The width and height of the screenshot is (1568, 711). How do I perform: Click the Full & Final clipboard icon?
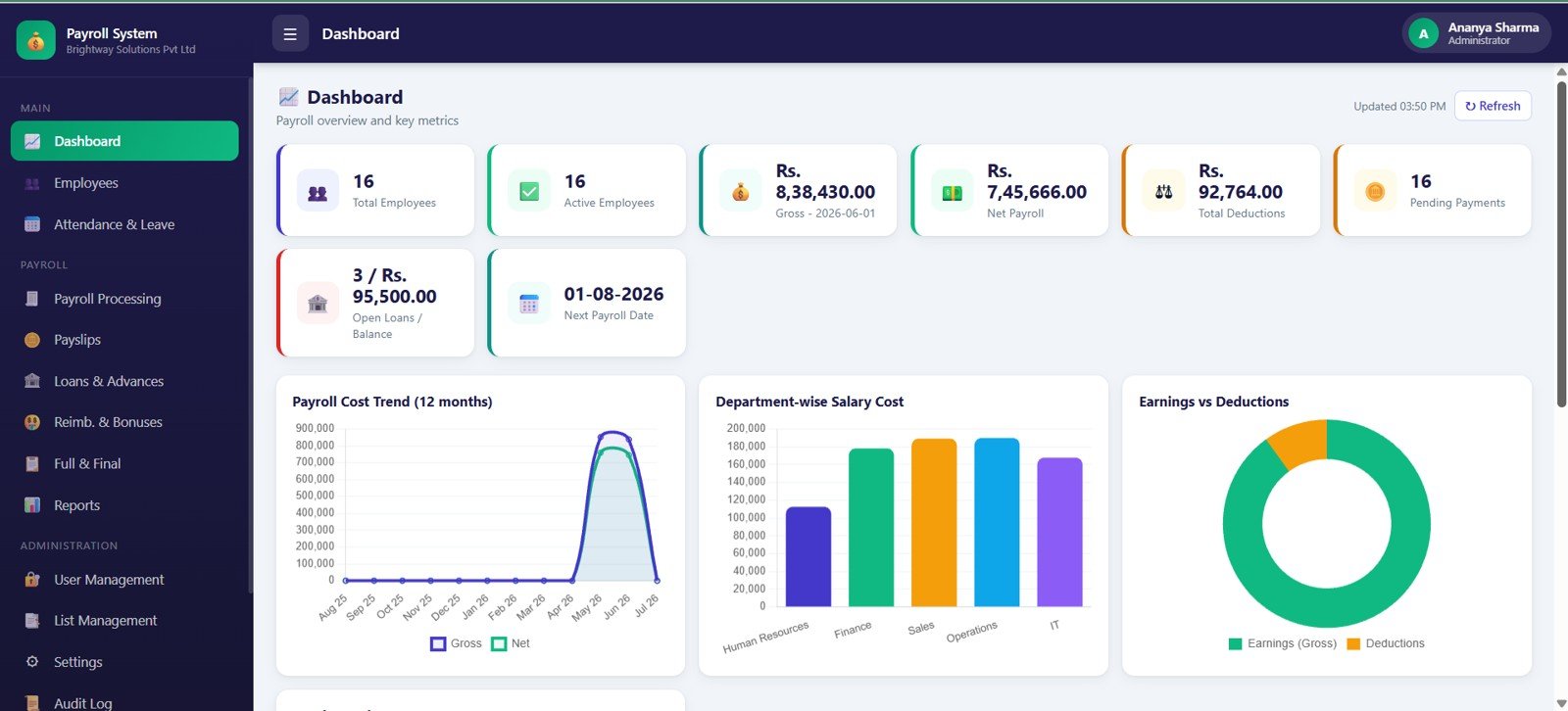pos(32,463)
